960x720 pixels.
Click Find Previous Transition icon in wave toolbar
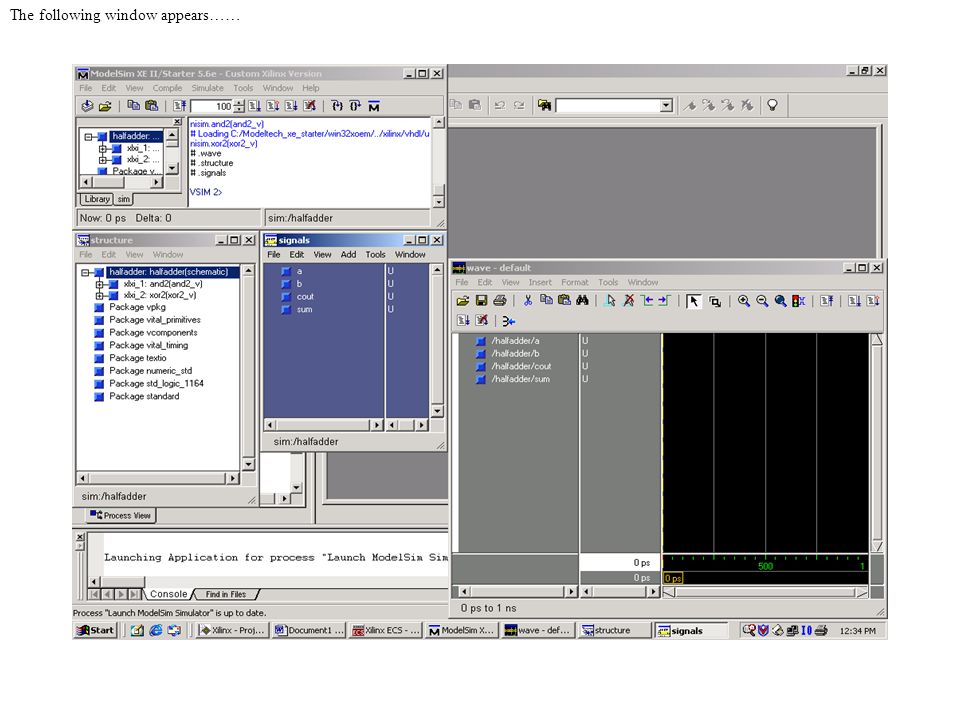coord(647,301)
